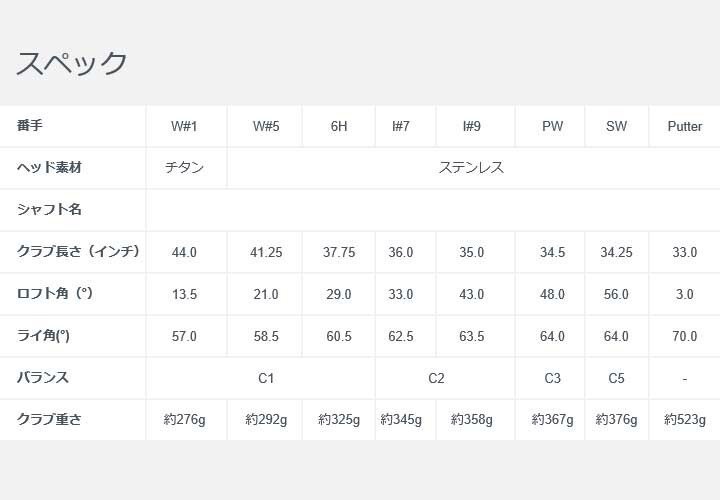The image size is (720, 500).
Task: Select the 70.0 lie angle value
Action: (684, 337)
